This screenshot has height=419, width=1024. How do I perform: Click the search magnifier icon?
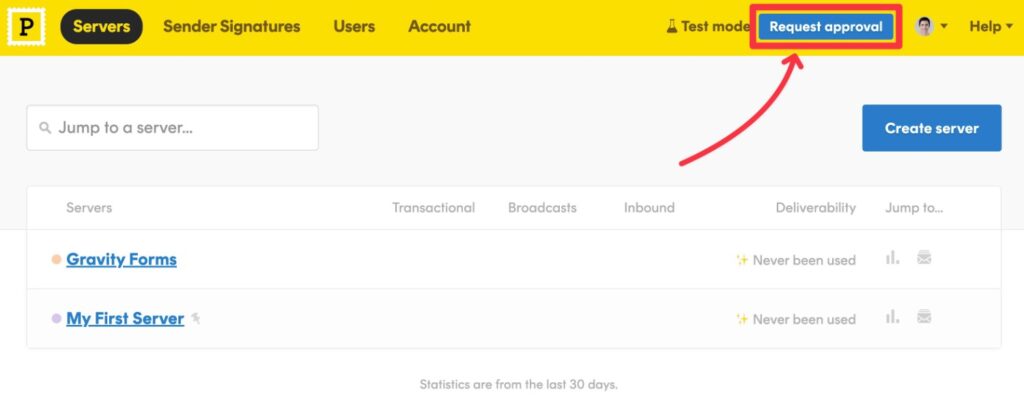[x=45, y=129]
